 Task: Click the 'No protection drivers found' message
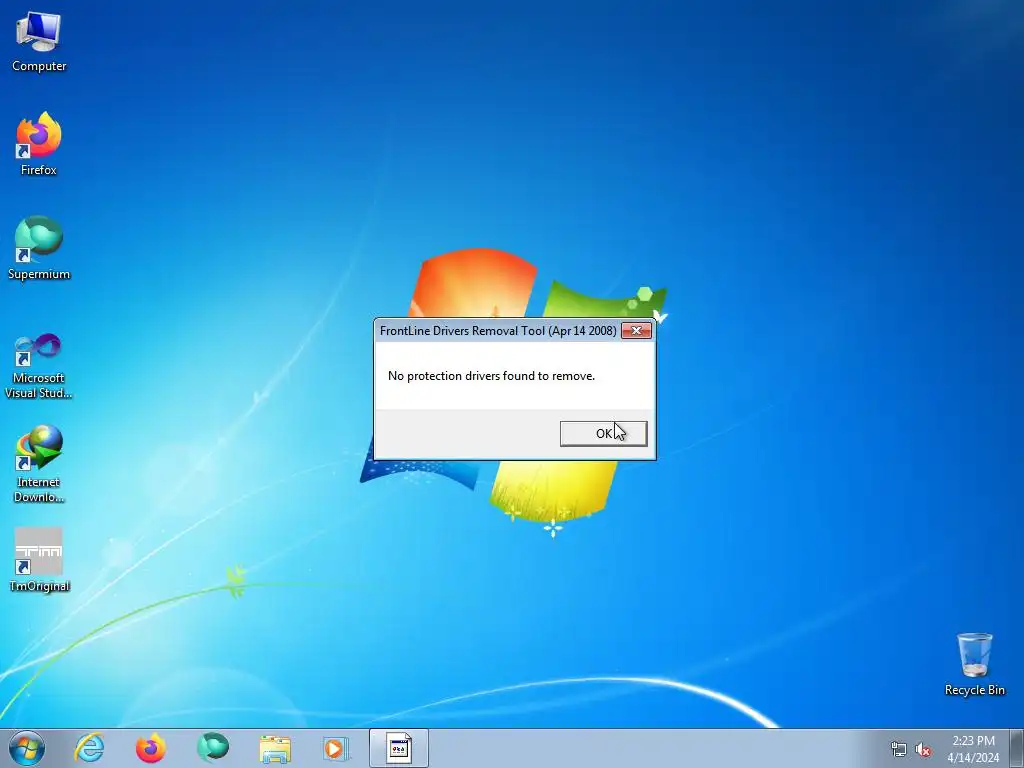491,376
